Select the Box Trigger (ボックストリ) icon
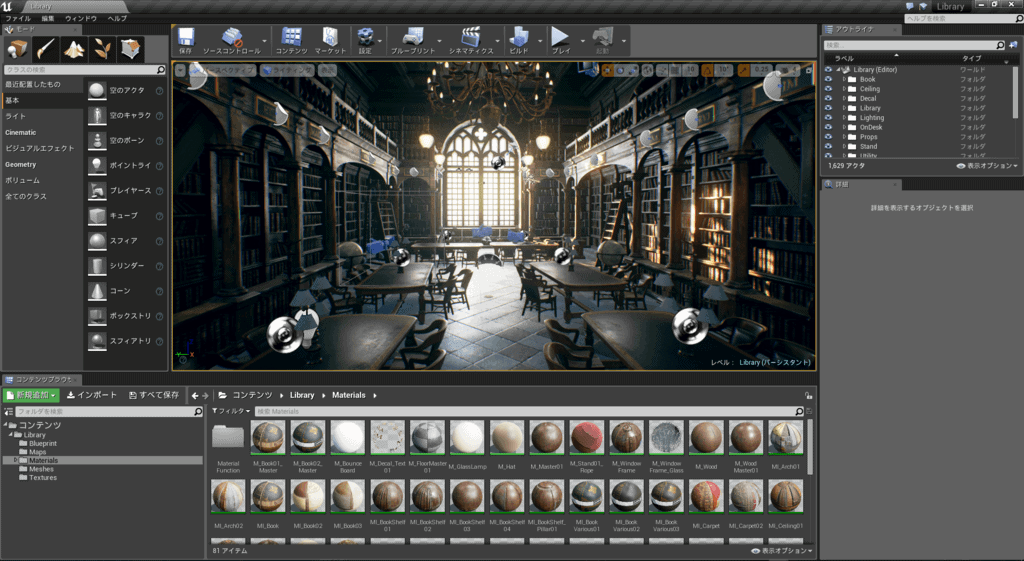Viewport: 1024px width, 561px height. coord(97,316)
